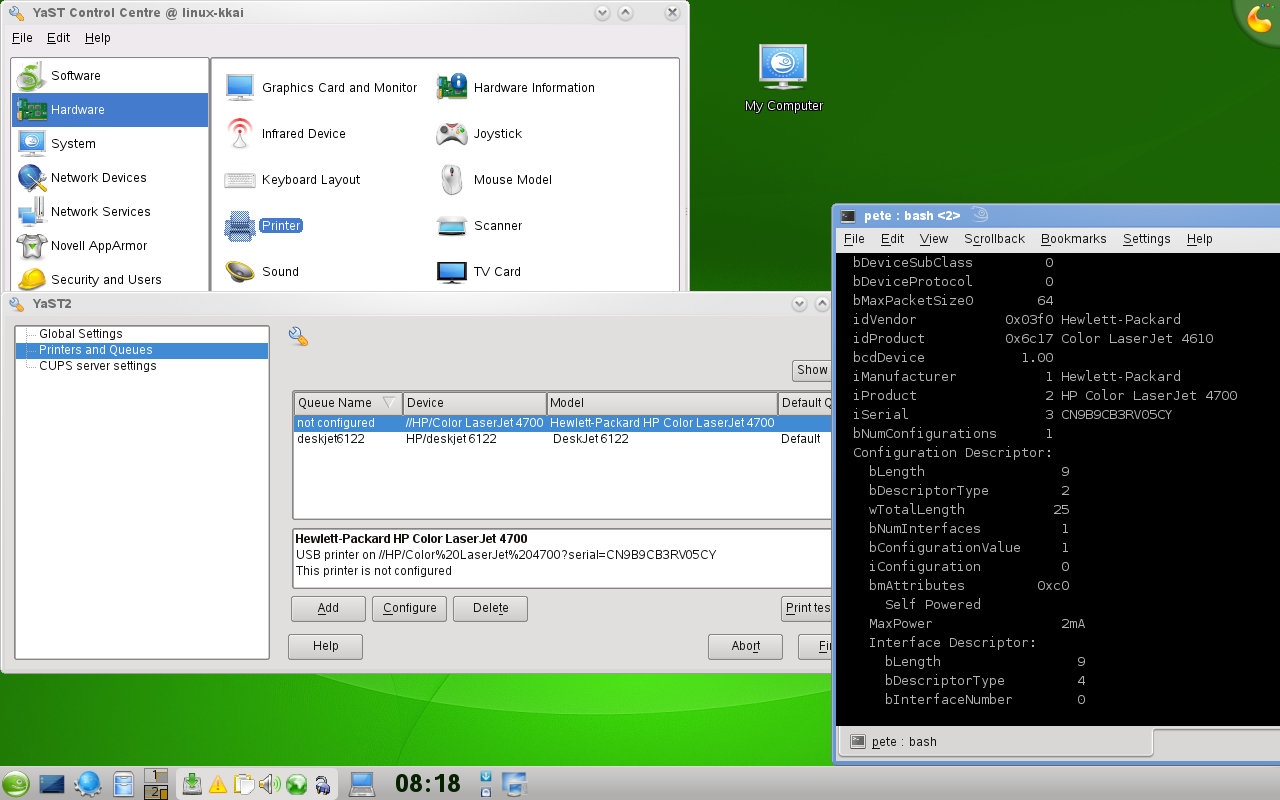This screenshot has width=1280, height=800.
Task: Open Help menu in YaST Control Centre
Action: pyautogui.click(x=98, y=38)
